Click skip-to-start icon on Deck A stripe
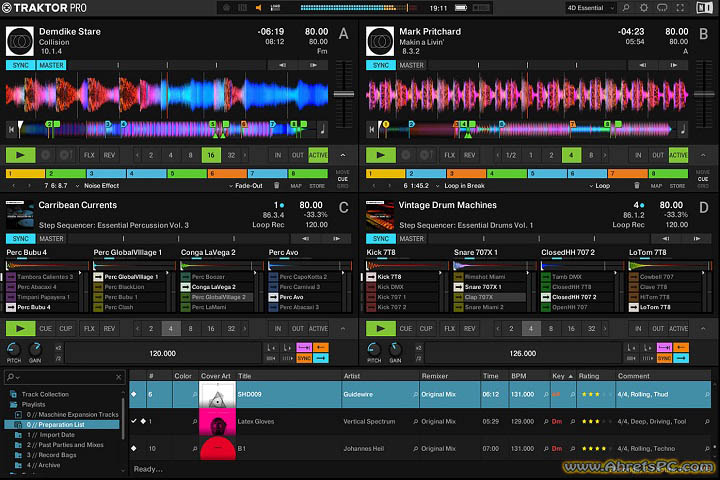720x480 pixels. (x=11, y=130)
